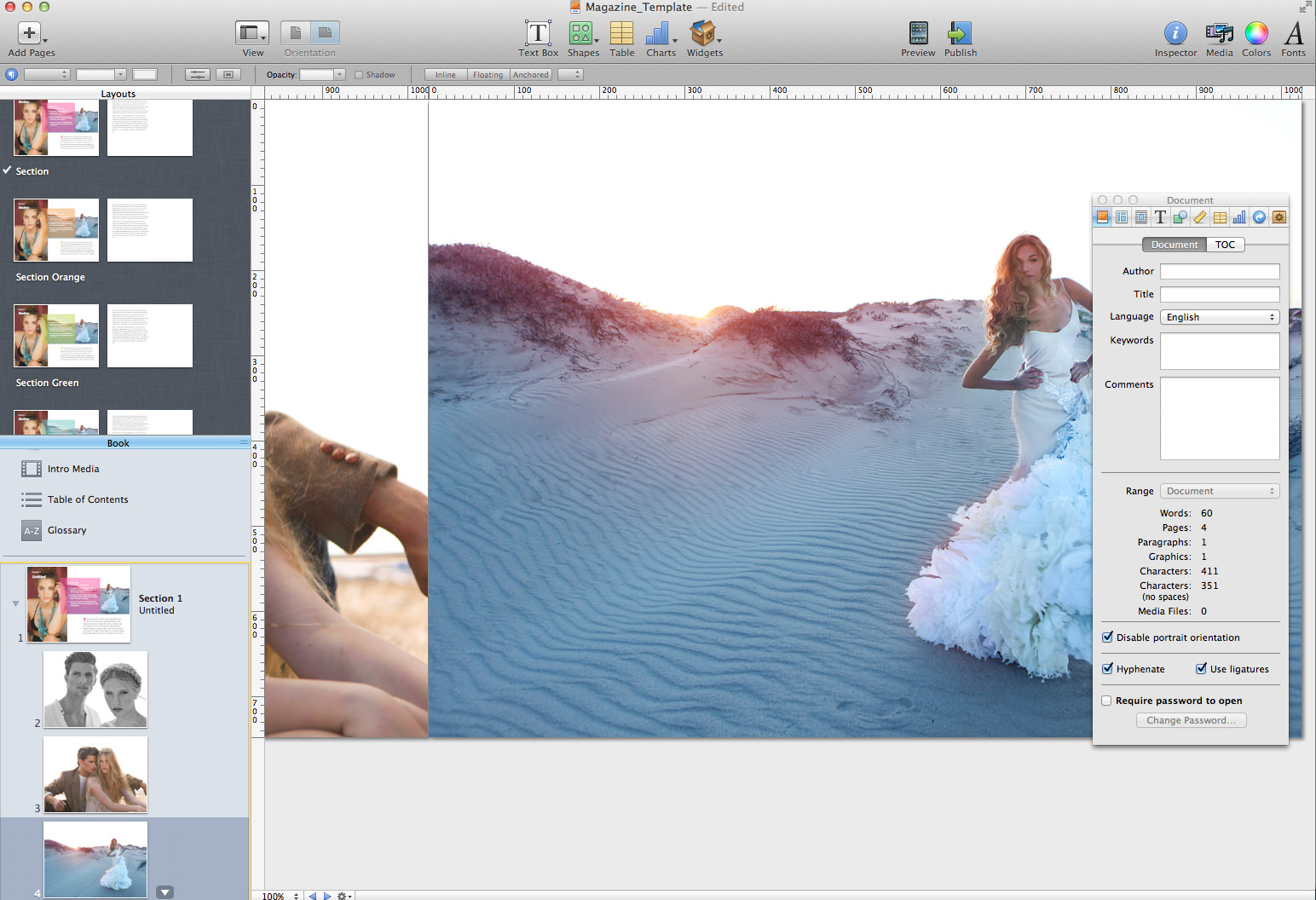This screenshot has height=900, width=1316.
Task: Click into the Keywords field
Action: coord(1220,351)
